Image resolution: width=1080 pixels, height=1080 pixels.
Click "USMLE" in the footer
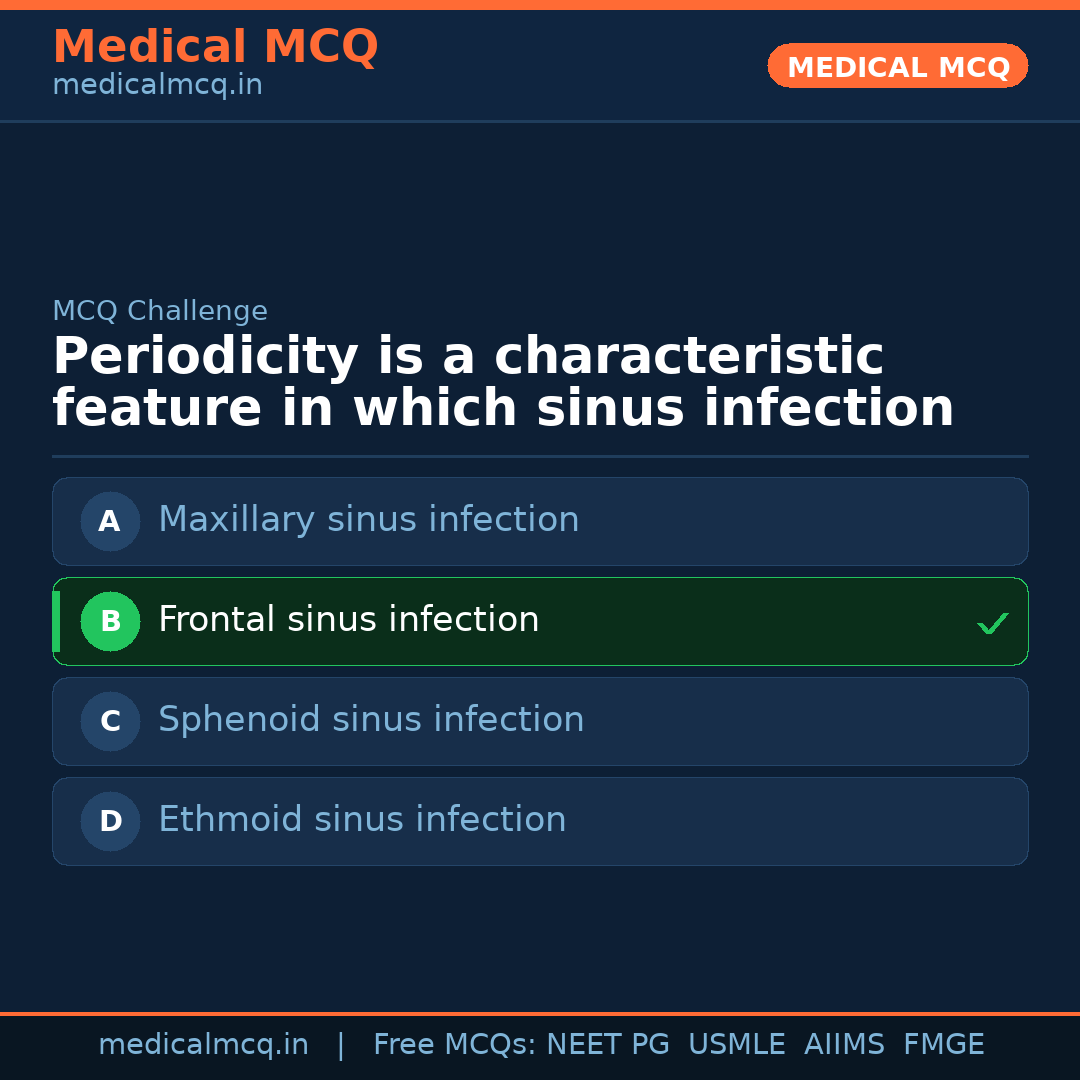(x=736, y=1045)
